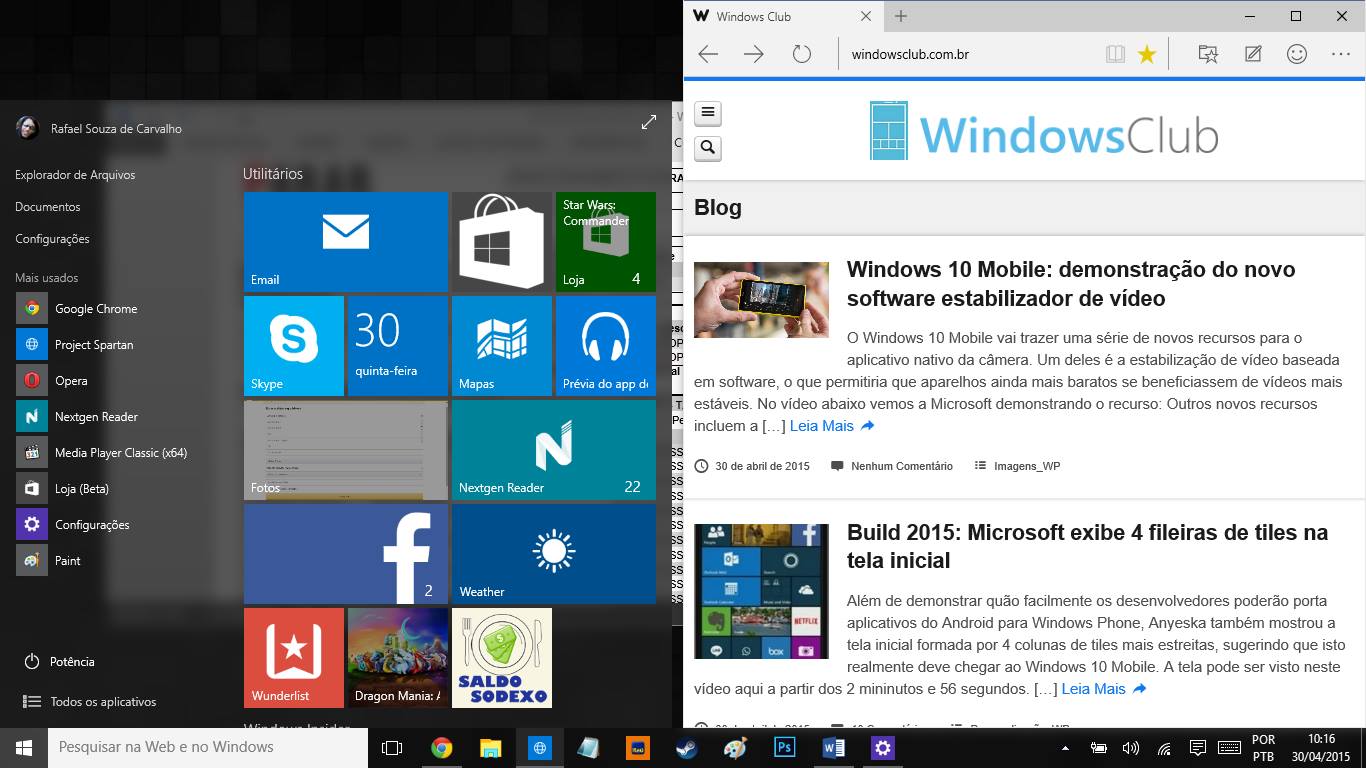The width and height of the screenshot is (1366, 768).
Task: Open the web note pencil icon
Action: 1253,54
